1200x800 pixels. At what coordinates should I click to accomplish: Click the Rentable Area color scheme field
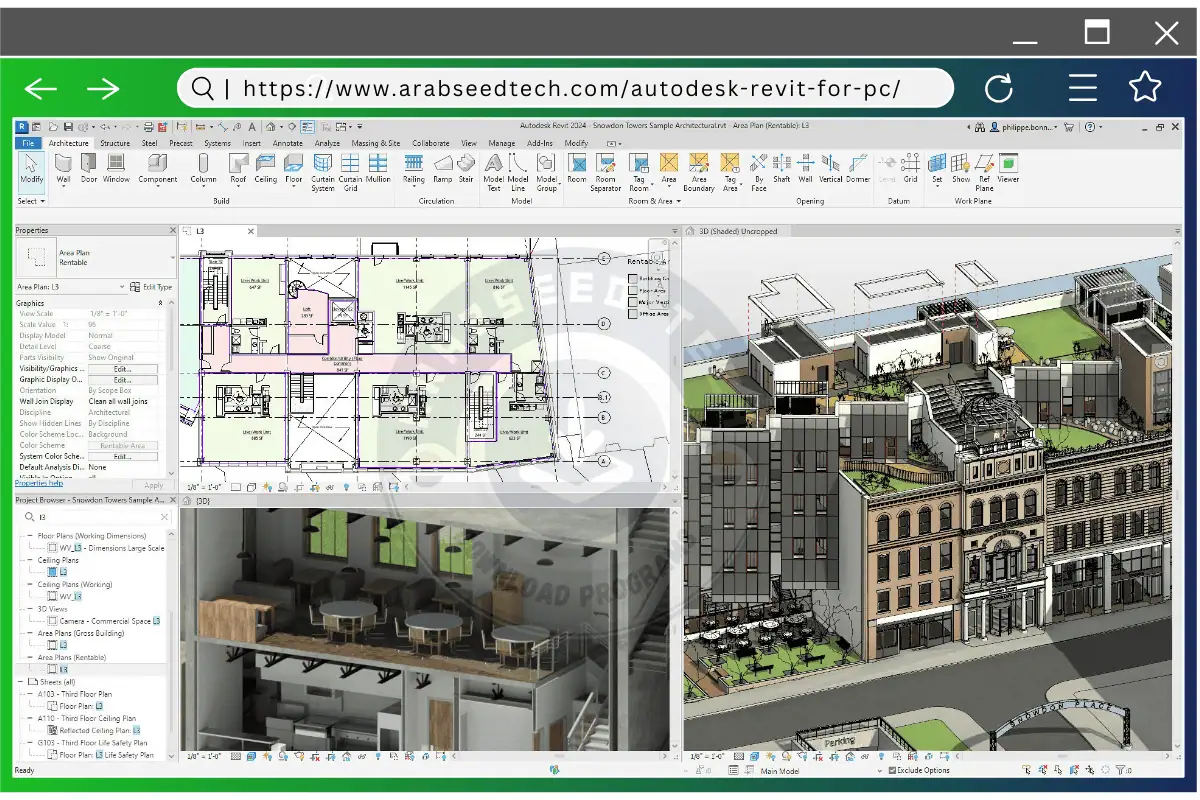[123, 445]
